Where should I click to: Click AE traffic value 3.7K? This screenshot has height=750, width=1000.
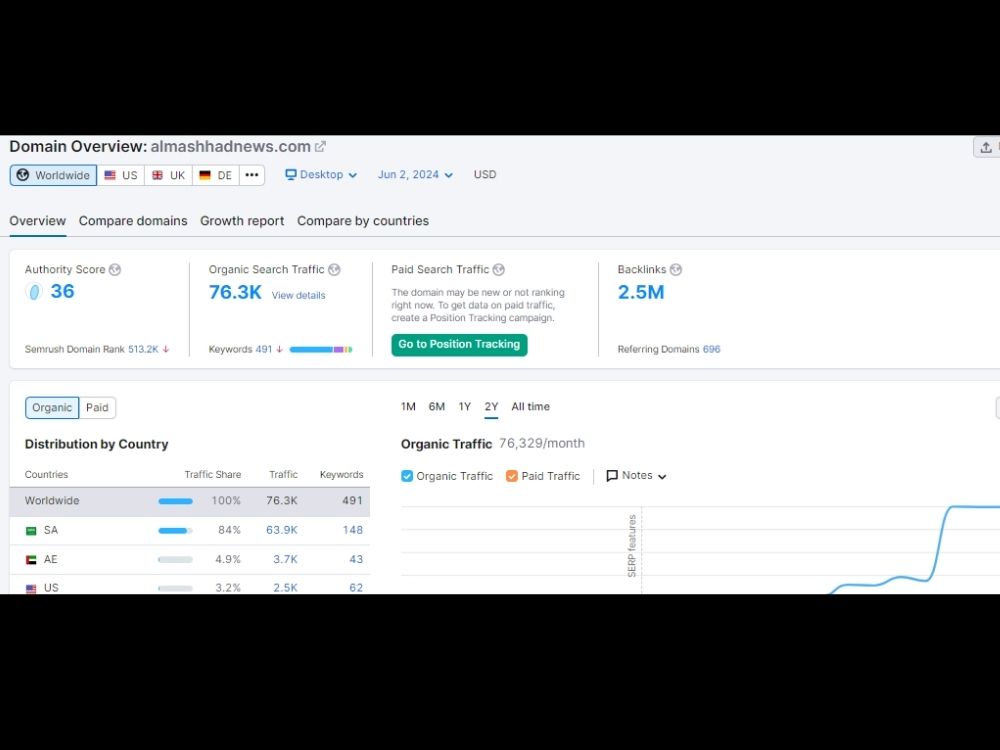pos(286,559)
